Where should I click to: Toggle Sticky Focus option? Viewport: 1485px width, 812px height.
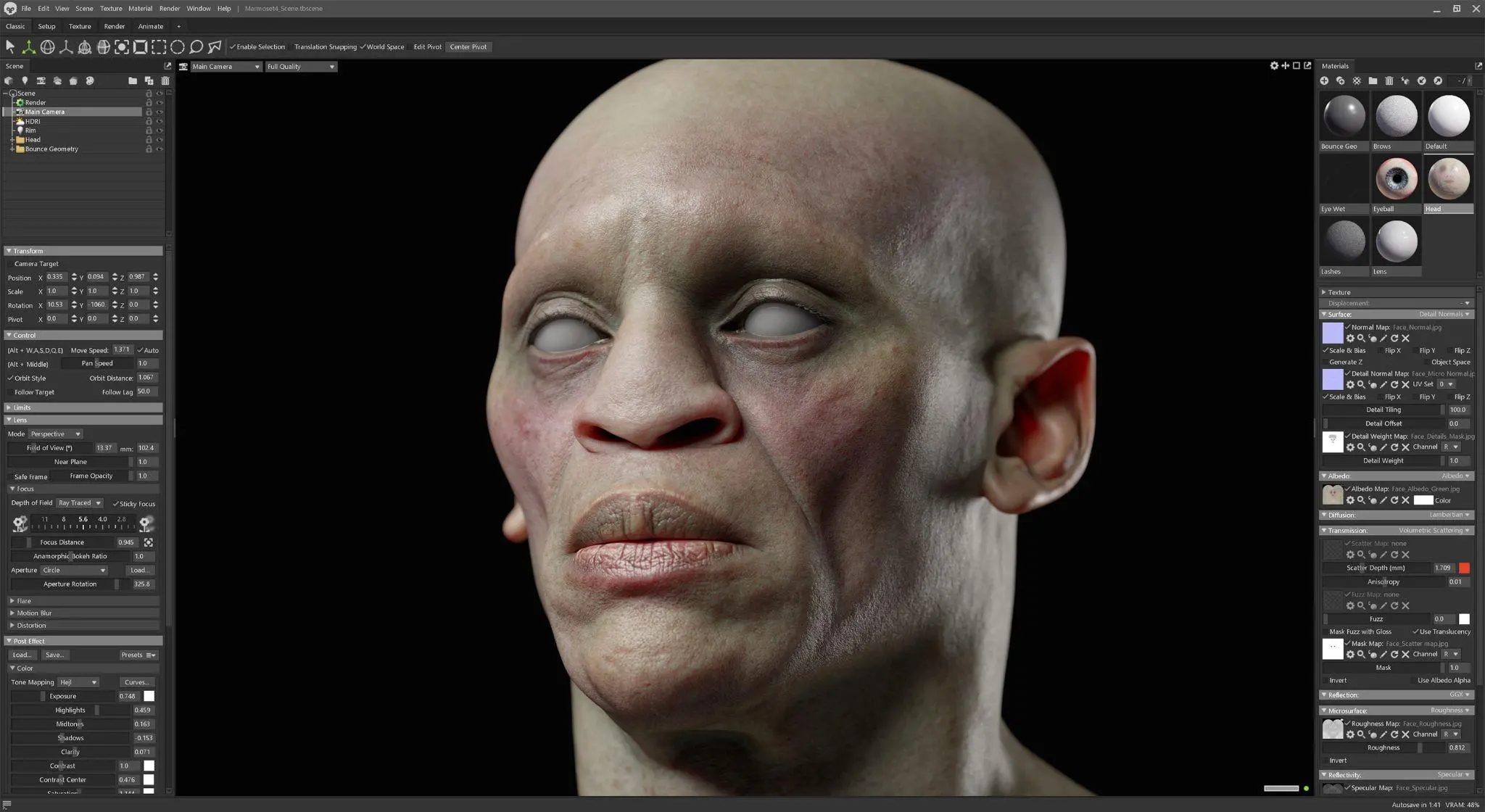(116, 504)
